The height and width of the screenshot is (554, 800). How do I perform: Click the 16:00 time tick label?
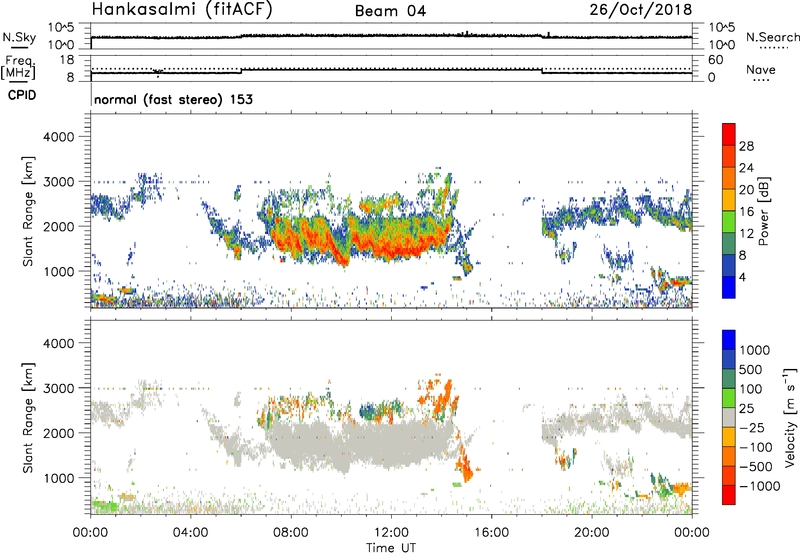(x=491, y=533)
